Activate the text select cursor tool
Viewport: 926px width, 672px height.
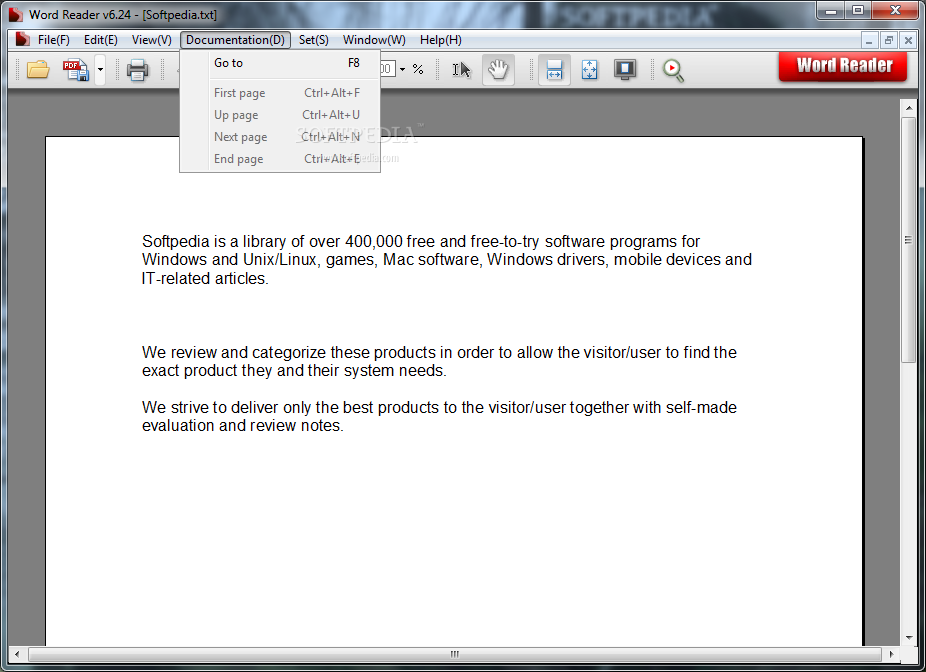tap(461, 70)
